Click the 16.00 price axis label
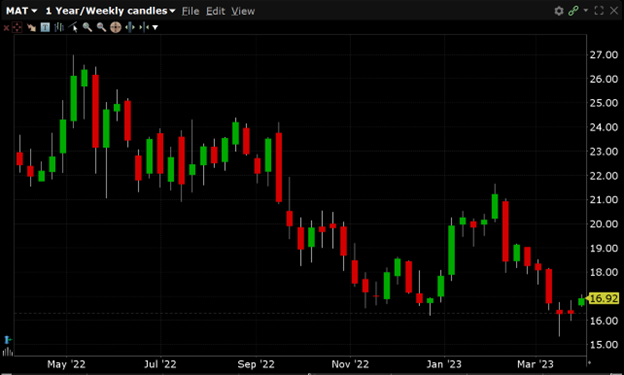 pyautogui.click(x=604, y=321)
